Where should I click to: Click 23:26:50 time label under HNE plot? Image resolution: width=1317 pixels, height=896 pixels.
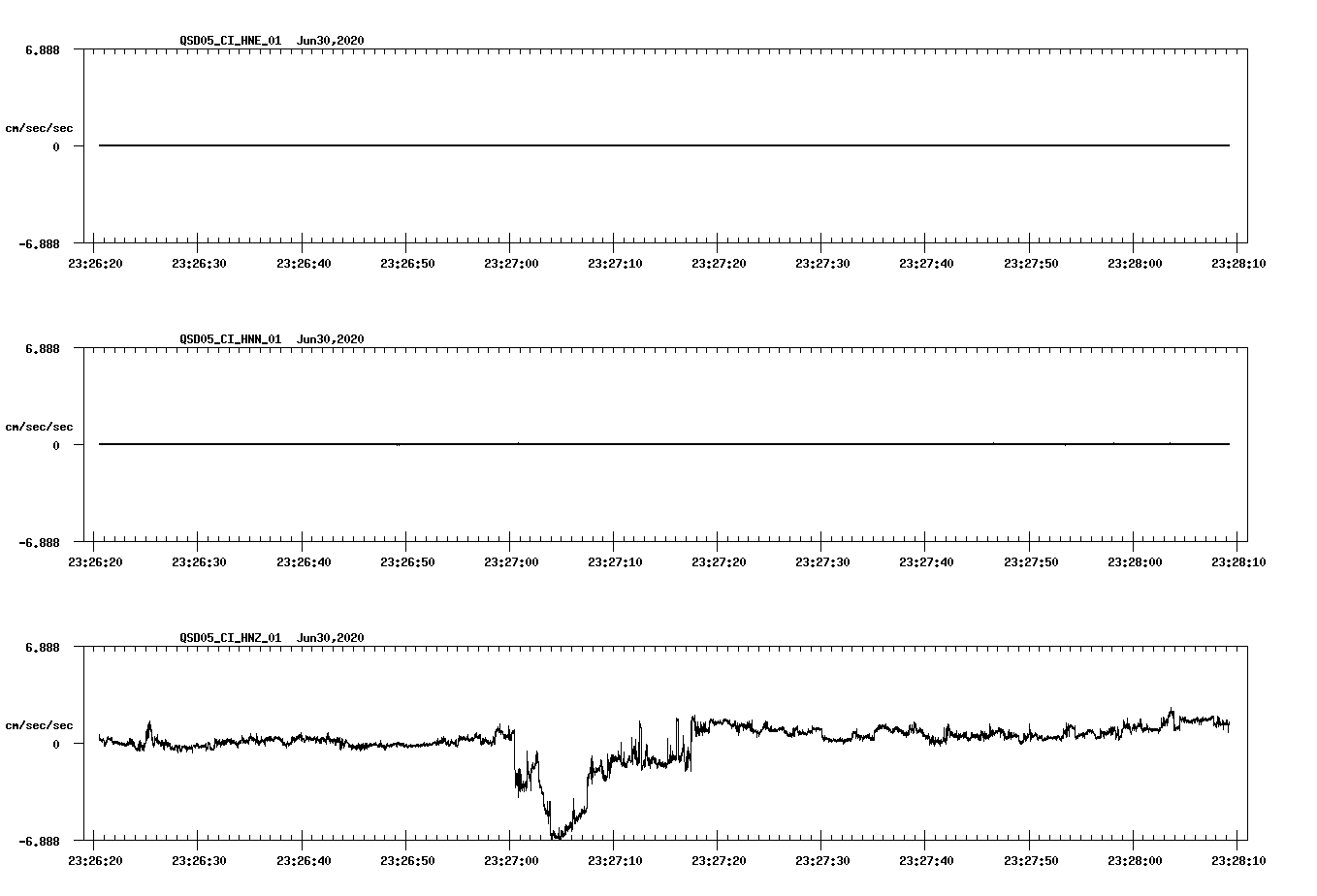(407, 263)
